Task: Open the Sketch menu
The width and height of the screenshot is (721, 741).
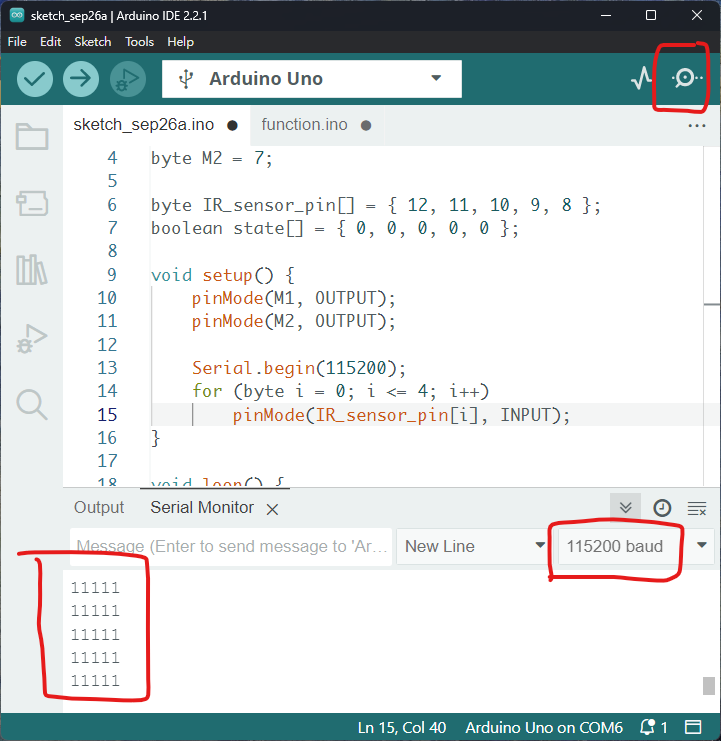Action: pyautogui.click(x=93, y=42)
